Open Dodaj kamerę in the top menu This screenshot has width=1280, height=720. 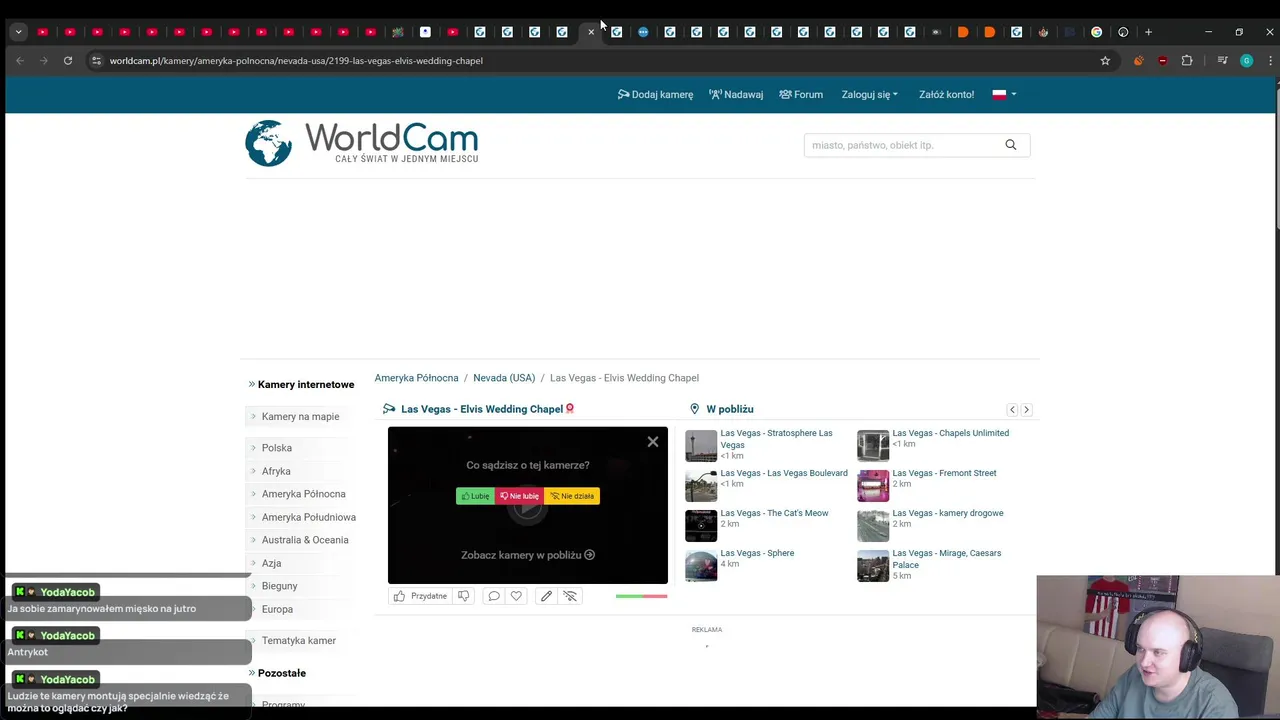point(655,95)
